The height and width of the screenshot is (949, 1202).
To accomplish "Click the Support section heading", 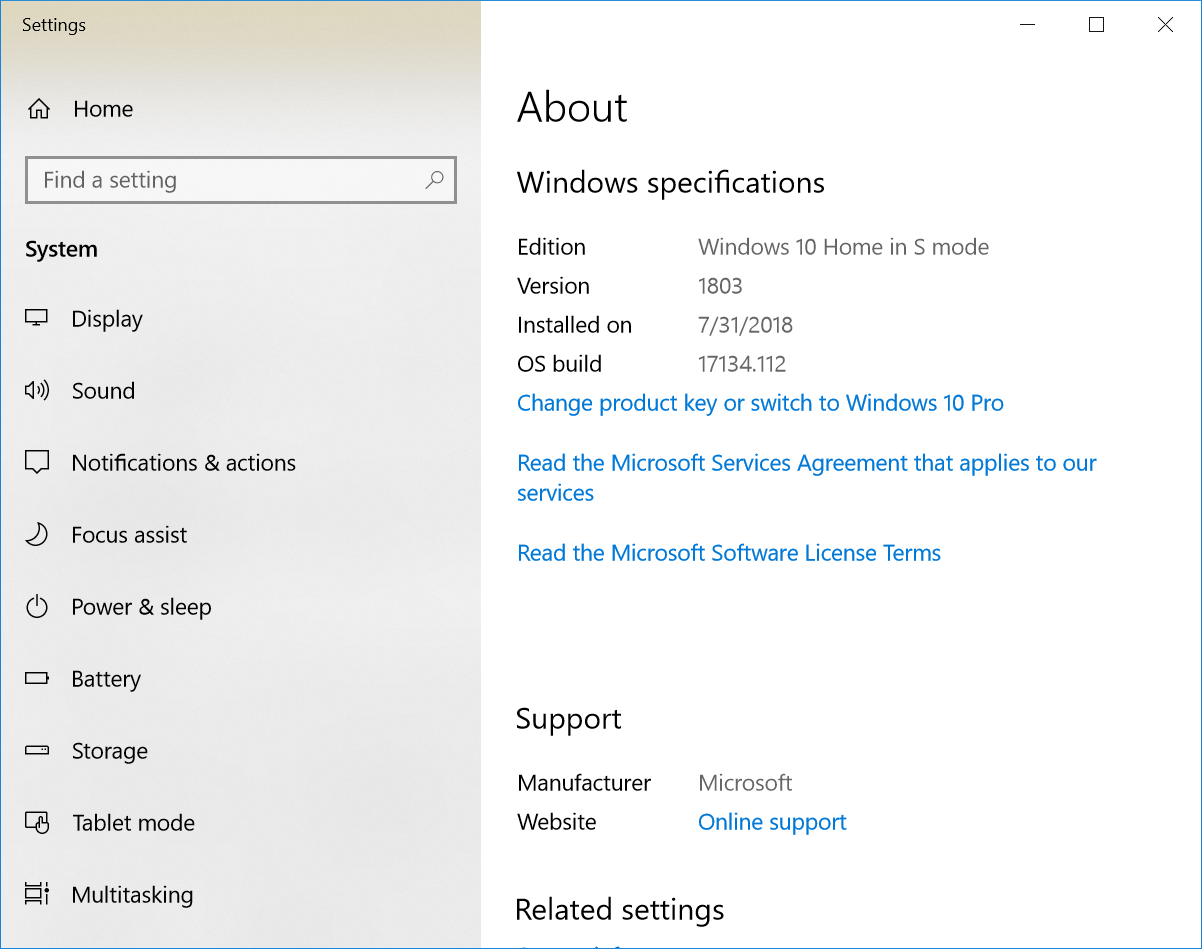I will pos(569,720).
